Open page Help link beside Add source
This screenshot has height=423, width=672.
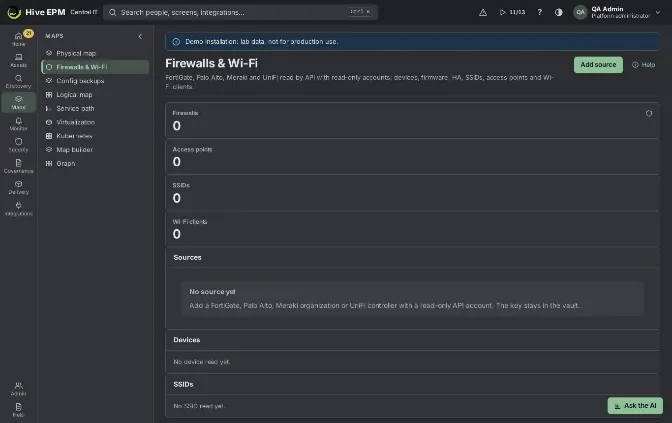point(644,65)
